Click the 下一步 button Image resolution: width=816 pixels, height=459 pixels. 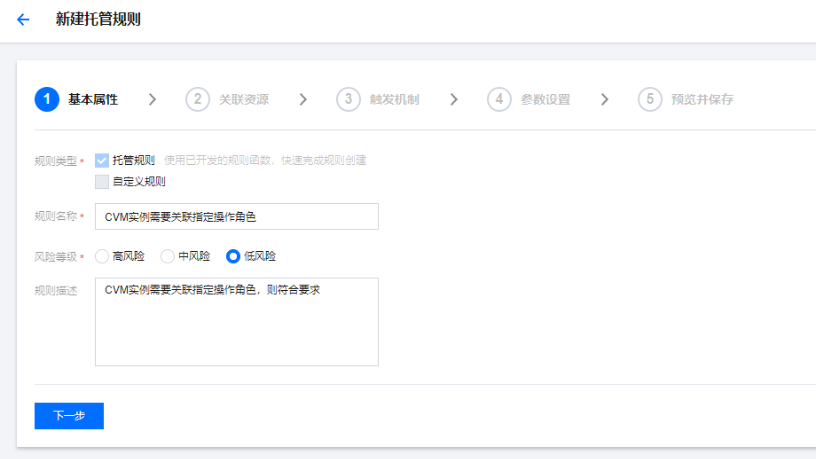pos(69,416)
